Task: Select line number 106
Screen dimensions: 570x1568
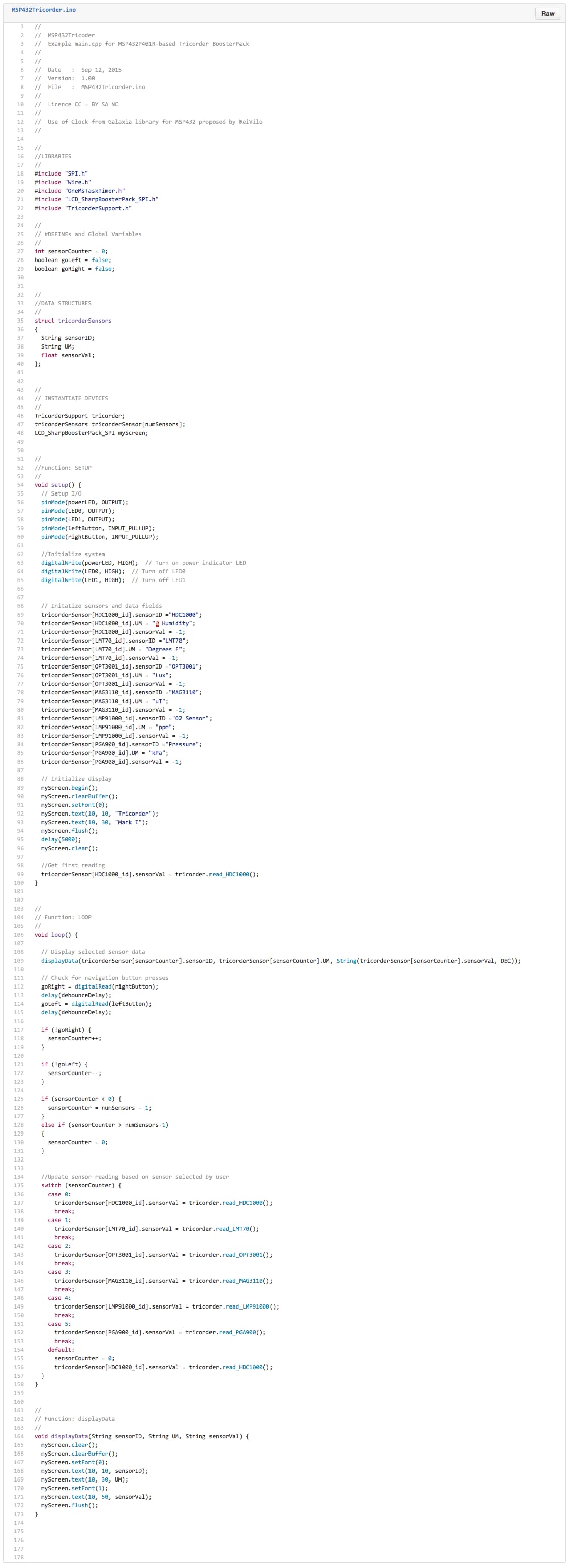Action: pyautogui.click(x=19, y=935)
